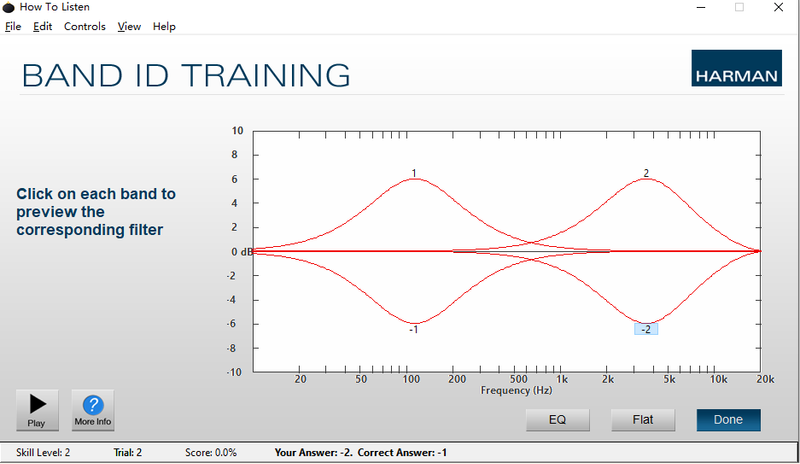Viewport: 800px width, 464px height.
Task: Open the File menu
Action: 13,27
